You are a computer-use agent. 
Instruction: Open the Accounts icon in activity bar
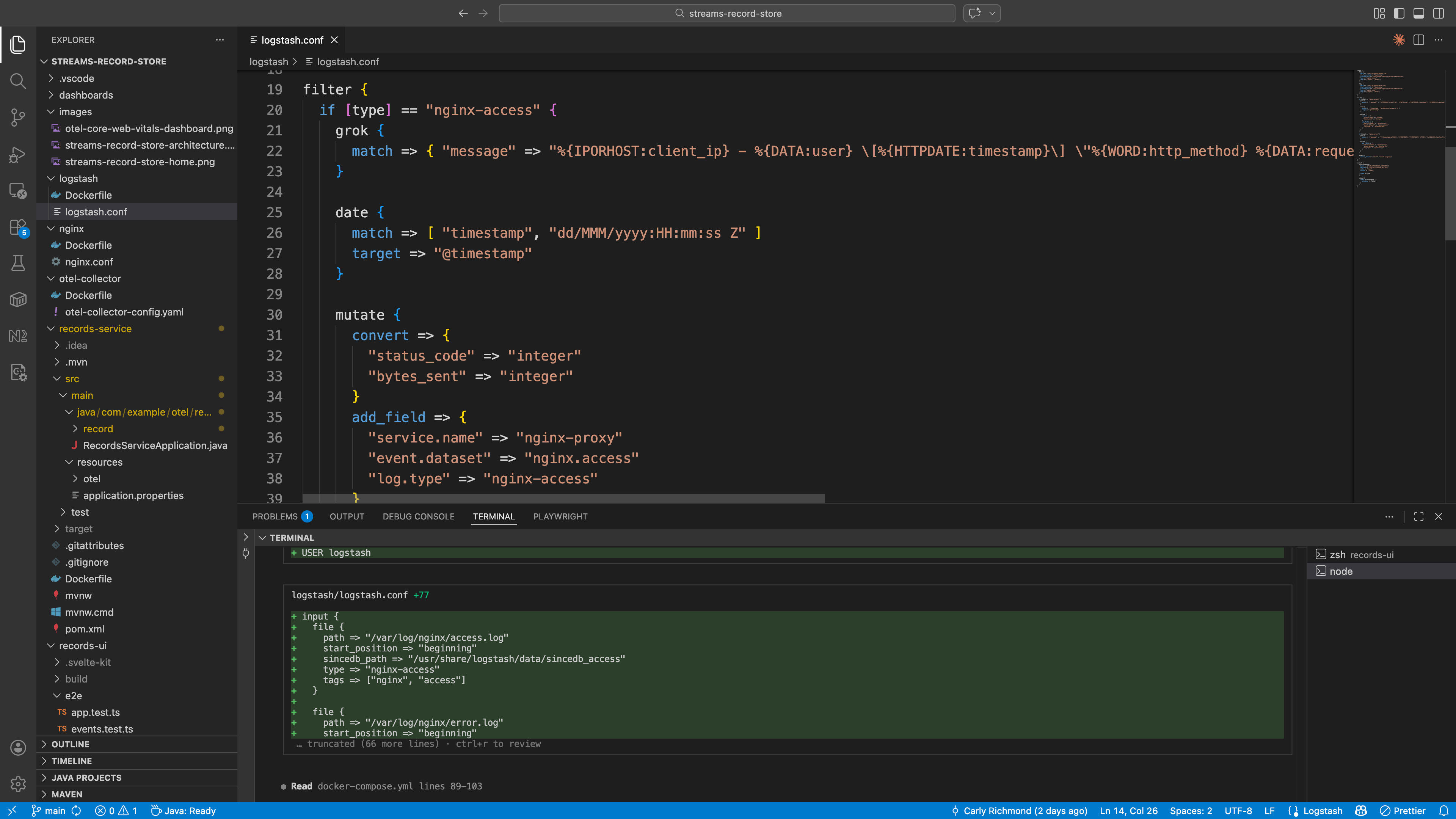coord(18,748)
